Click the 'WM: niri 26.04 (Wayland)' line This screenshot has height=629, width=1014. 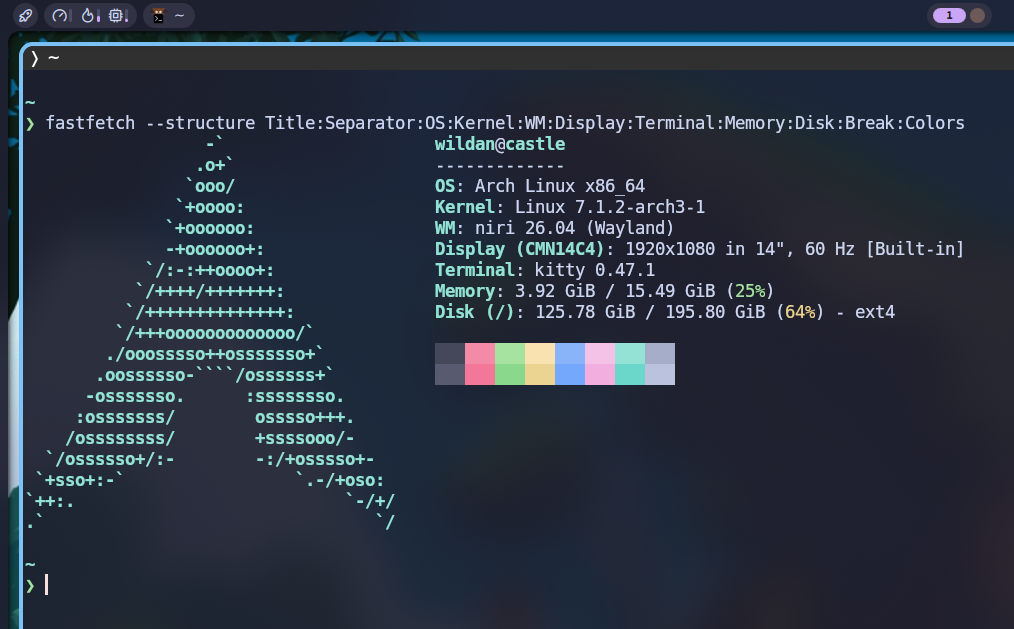pyautogui.click(x=554, y=228)
